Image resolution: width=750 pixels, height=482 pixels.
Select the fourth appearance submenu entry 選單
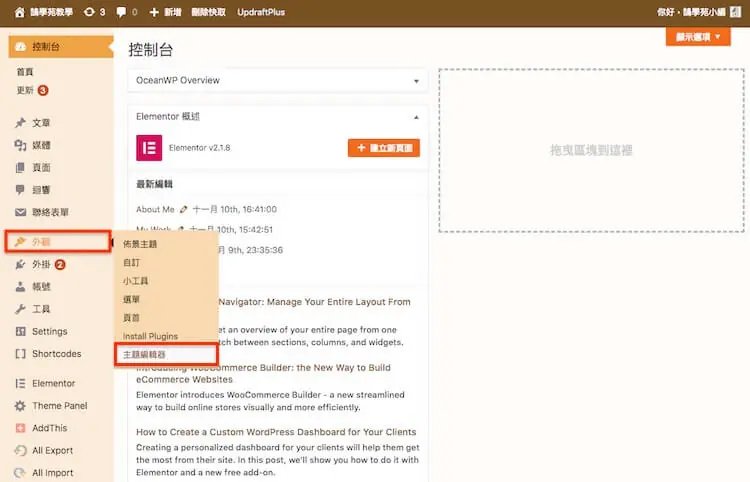click(x=131, y=299)
